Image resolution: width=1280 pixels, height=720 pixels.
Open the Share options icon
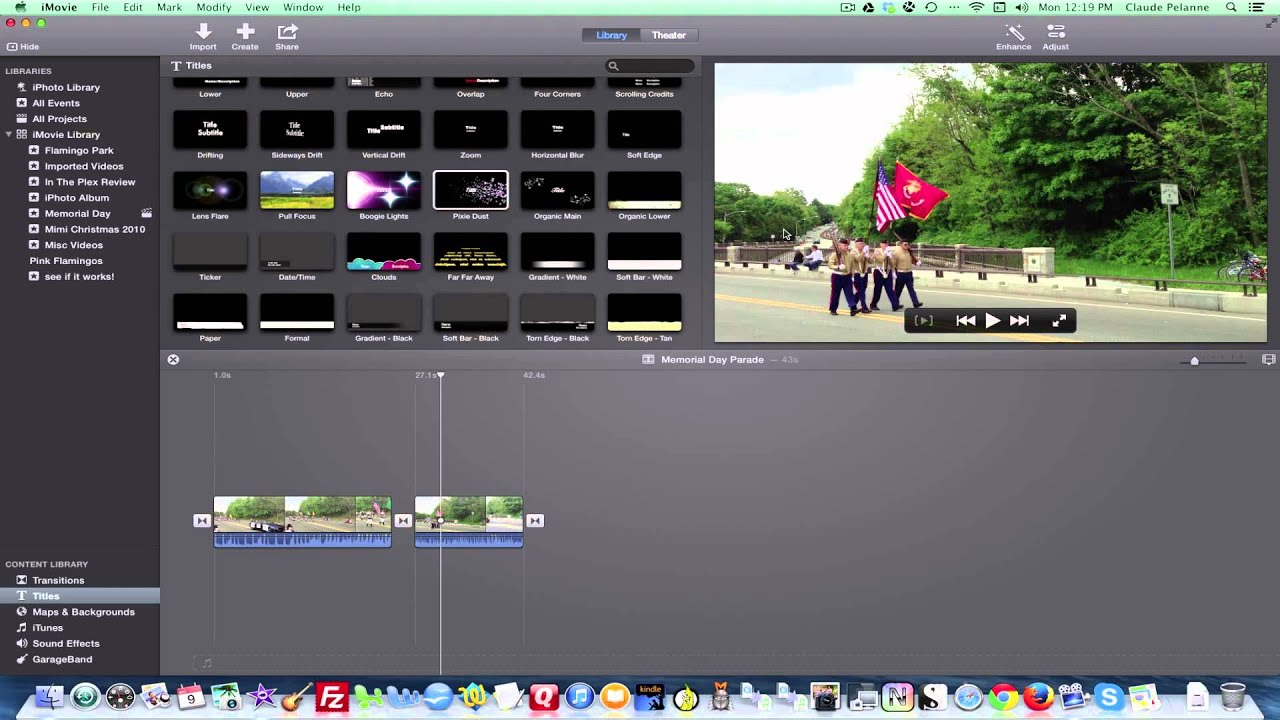click(x=287, y=37)
